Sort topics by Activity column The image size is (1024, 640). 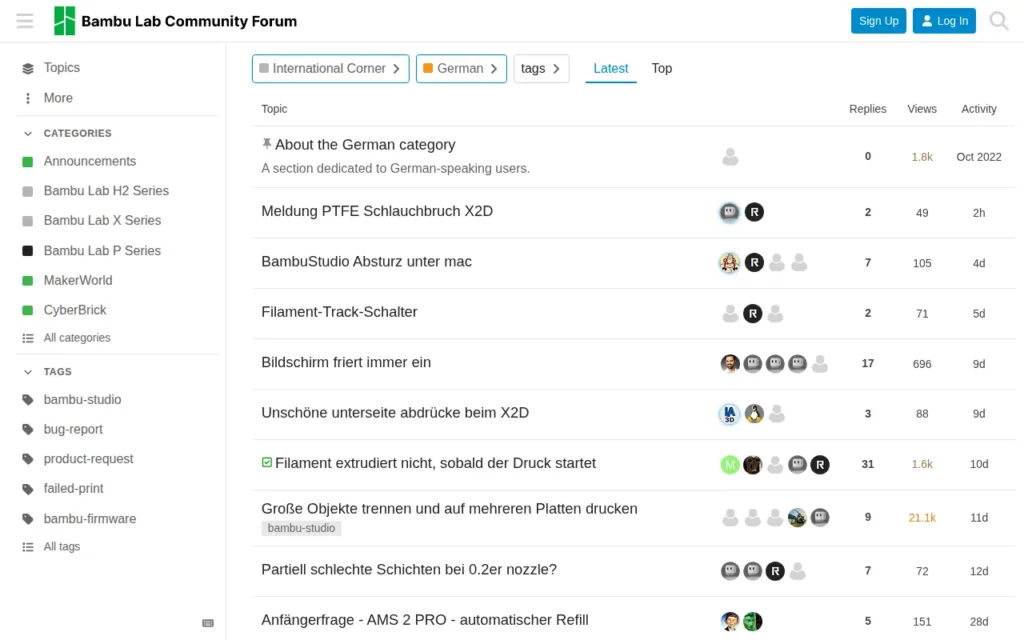[x=978, y=109]
